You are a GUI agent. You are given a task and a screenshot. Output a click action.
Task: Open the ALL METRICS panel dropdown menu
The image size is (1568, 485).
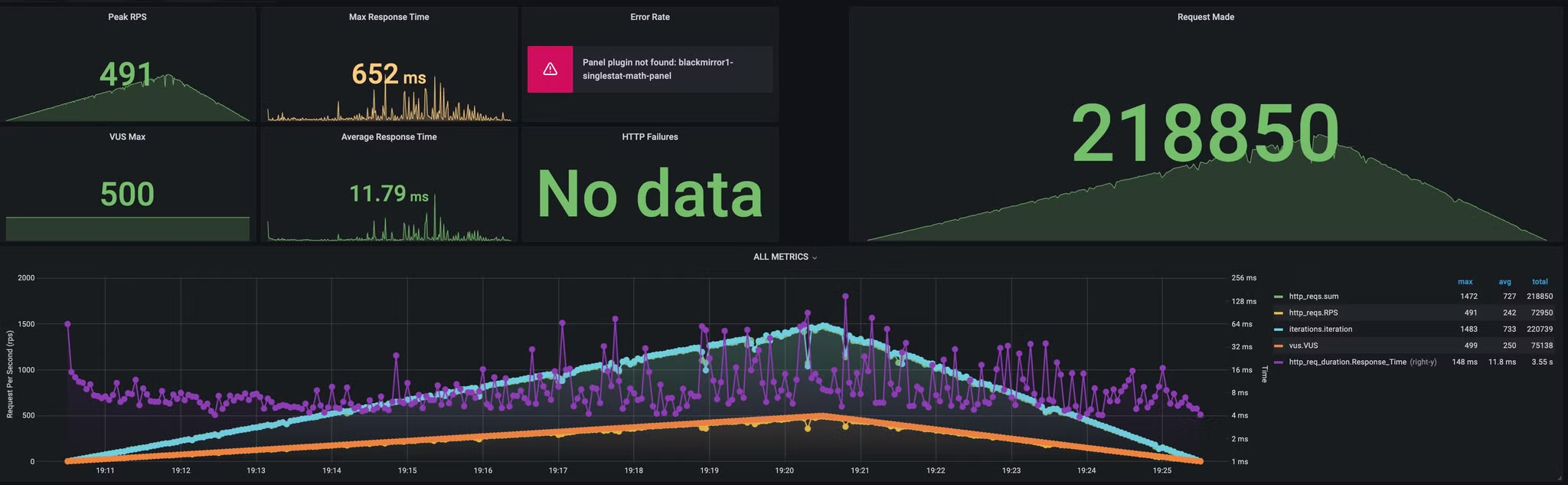785,257
